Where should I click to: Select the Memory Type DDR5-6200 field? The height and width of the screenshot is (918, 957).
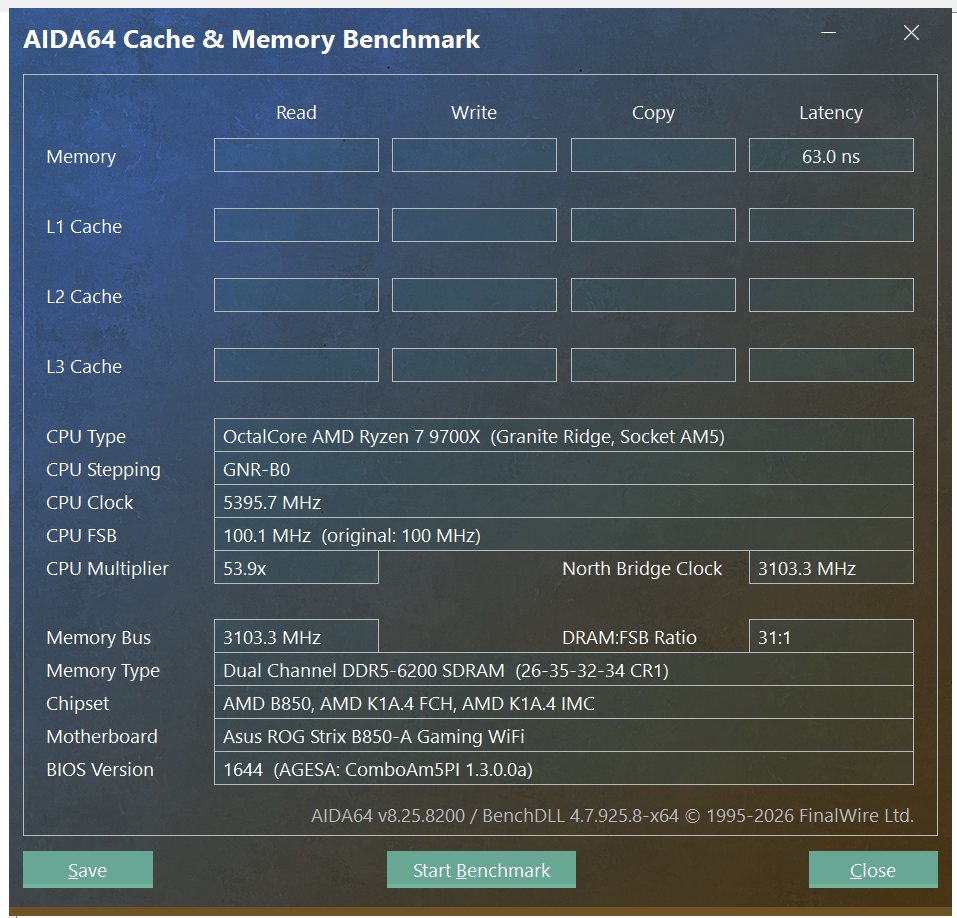[563, 669]
